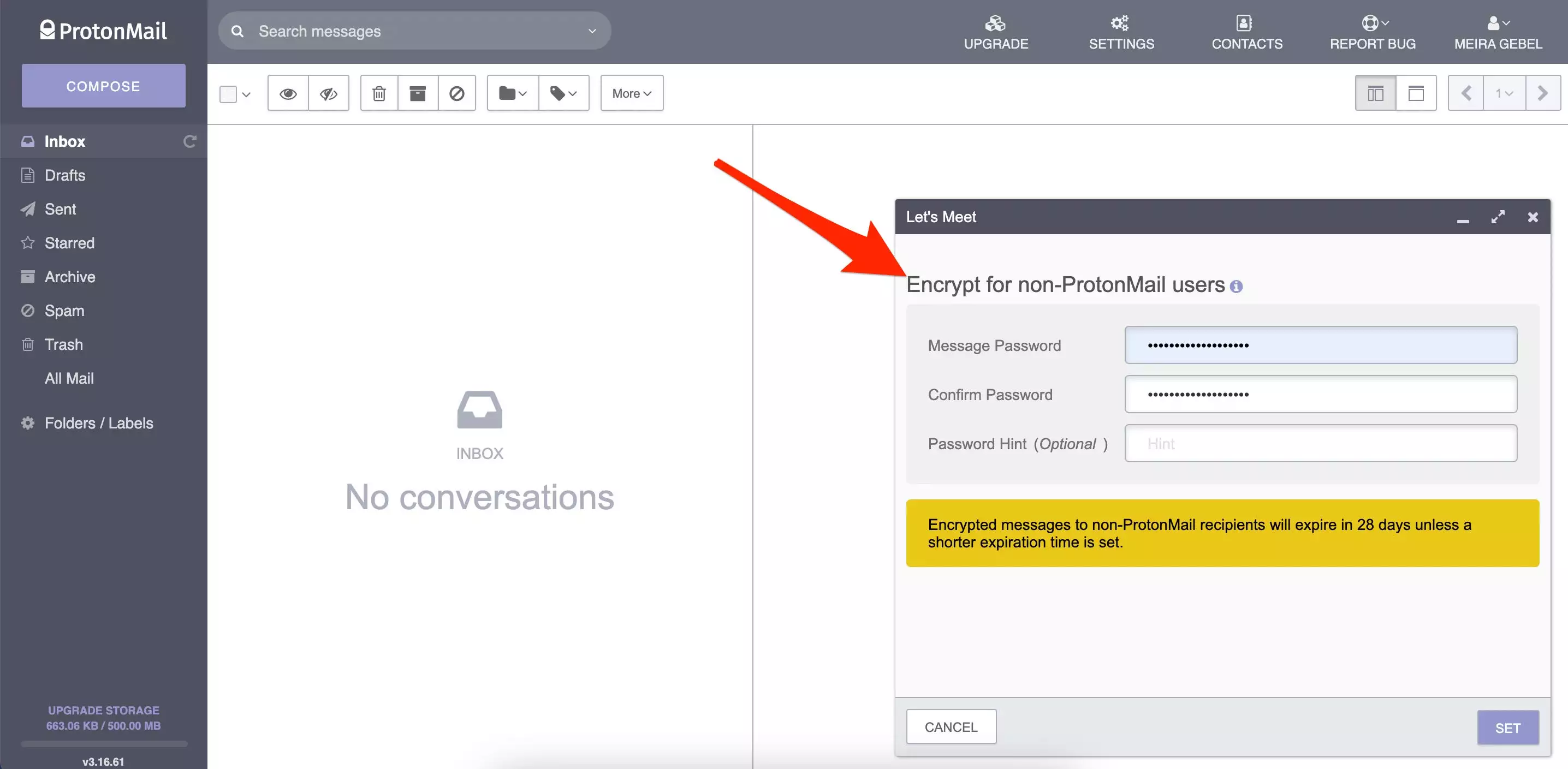Open the apply-label tag dropdown
This screenshot has height=769, width=1568.
(x=563, y=93)
